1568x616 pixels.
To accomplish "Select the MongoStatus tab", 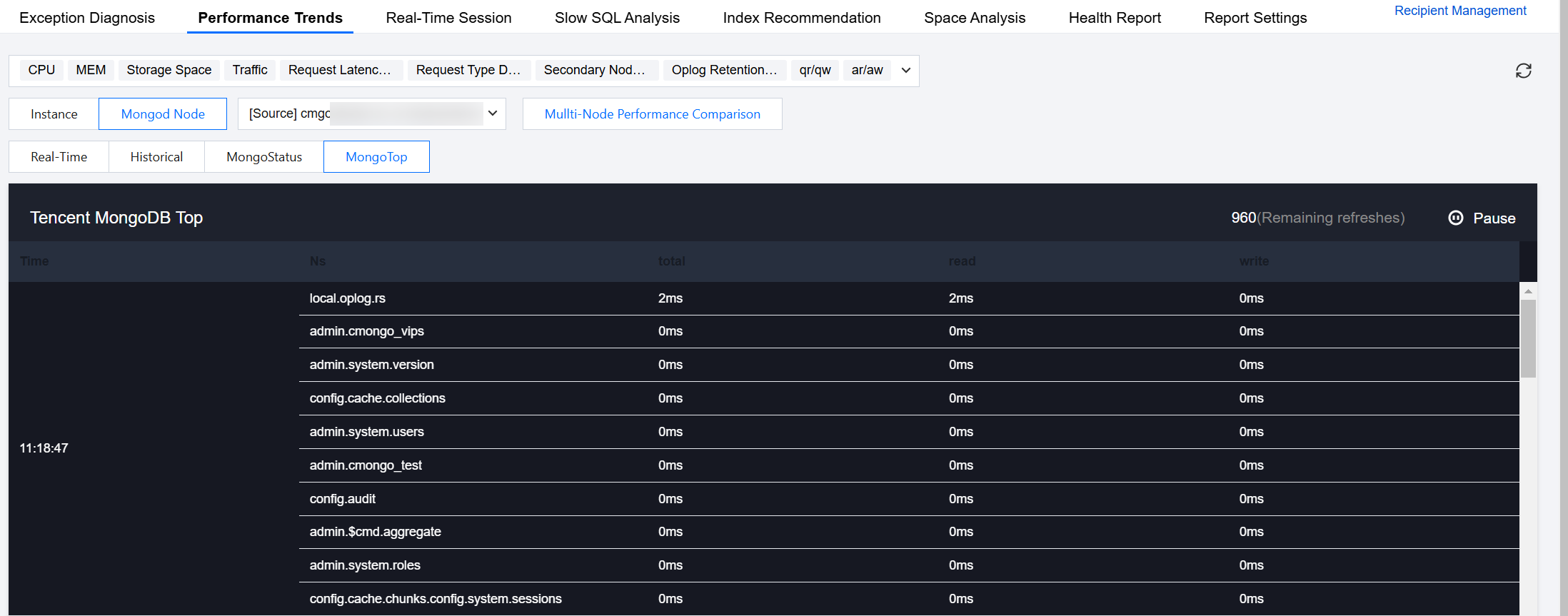I will pyautogui.click(x=264, y=157).
